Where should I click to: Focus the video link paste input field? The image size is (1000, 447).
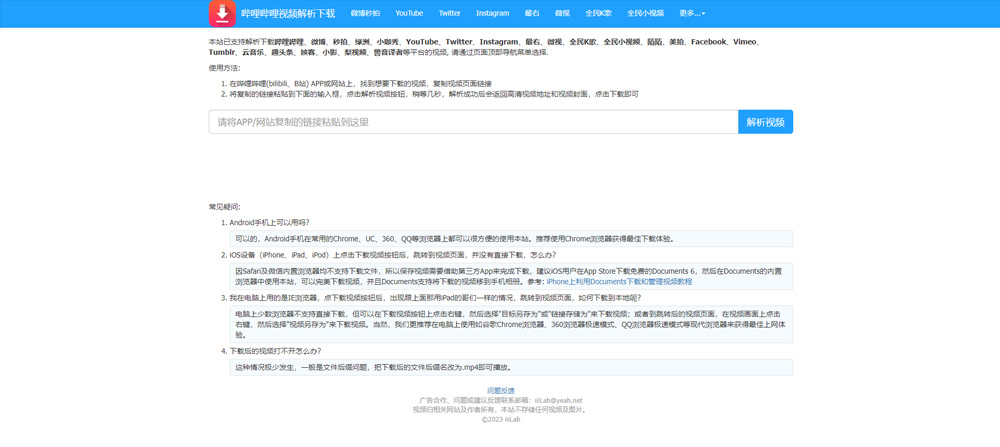[x=473, y=122]
